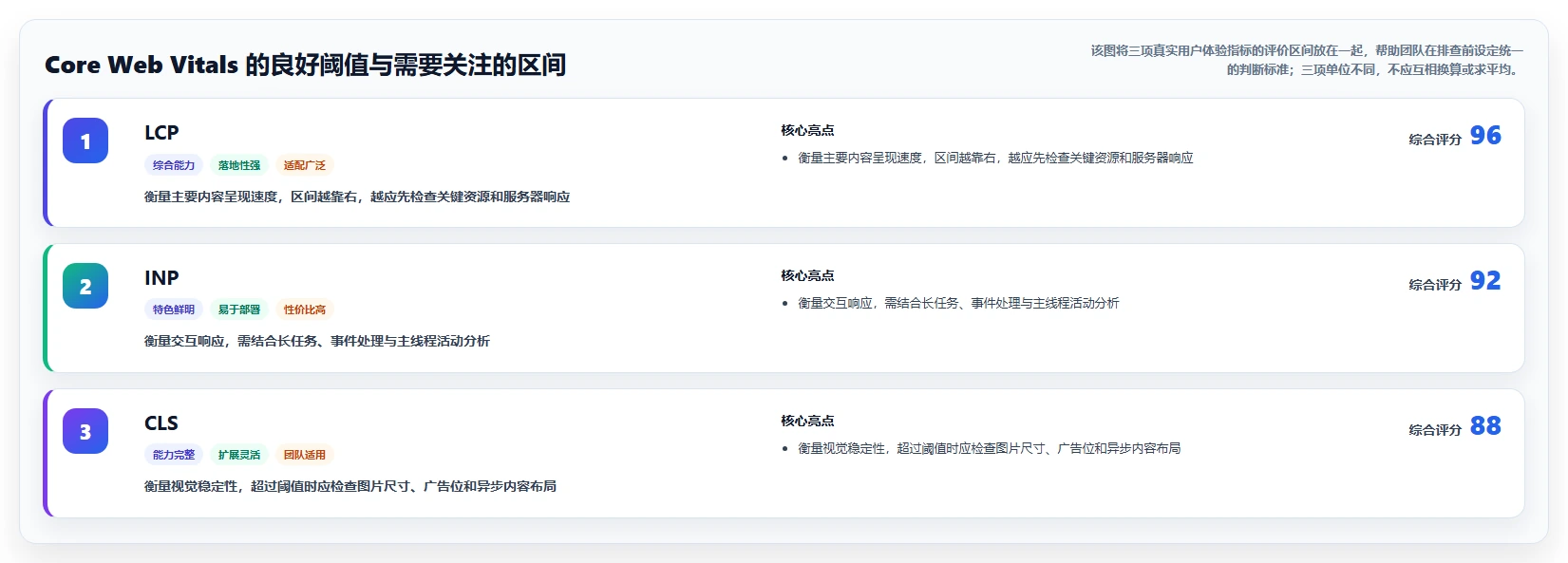Screen dimensions: 1568x563
Task: Click the 综合能力 tag
Action: pos(174,165)
